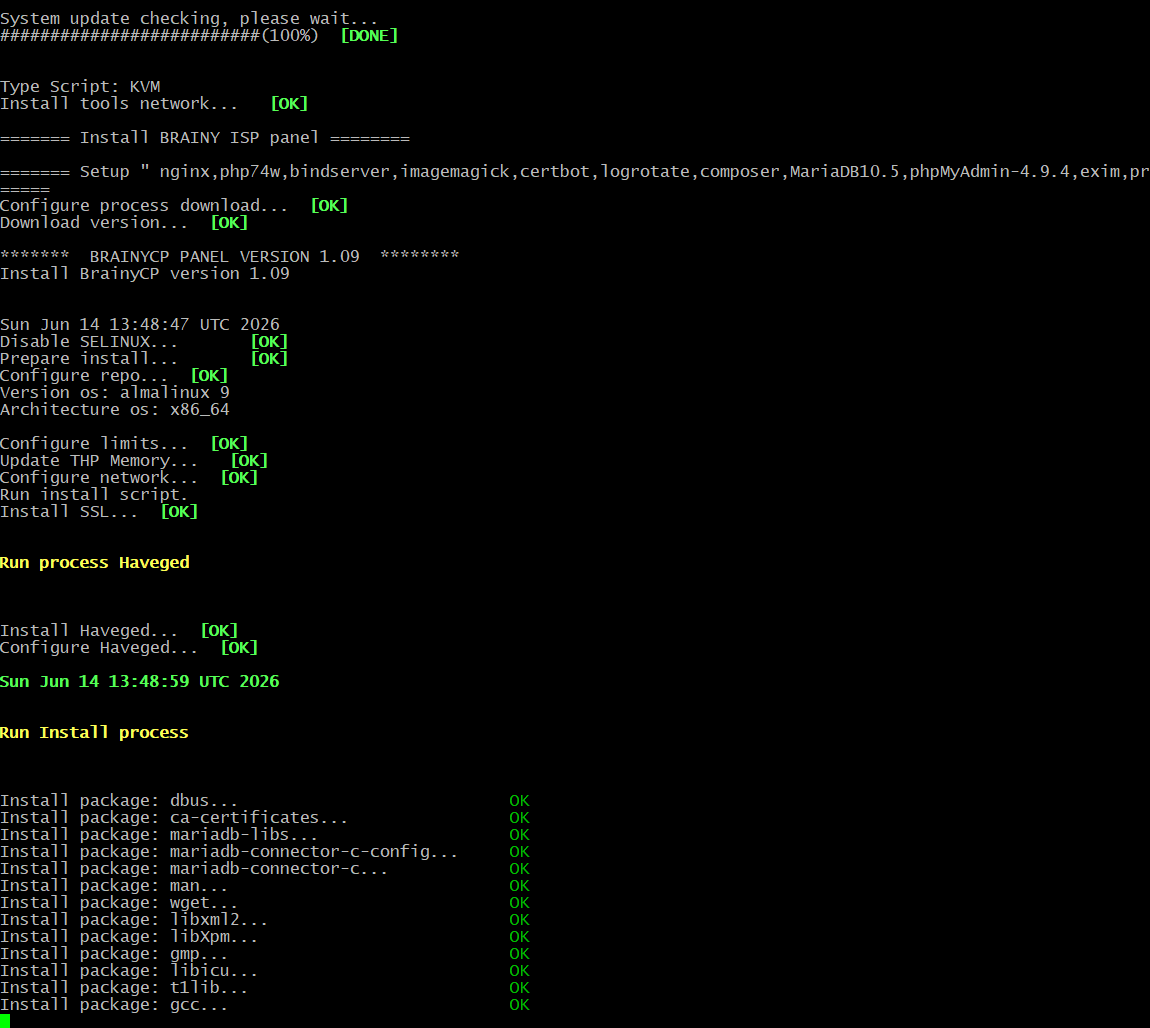Select 'Install package: mariadb-connector-c...' line

pyautogui.click(x=265, y=869)
